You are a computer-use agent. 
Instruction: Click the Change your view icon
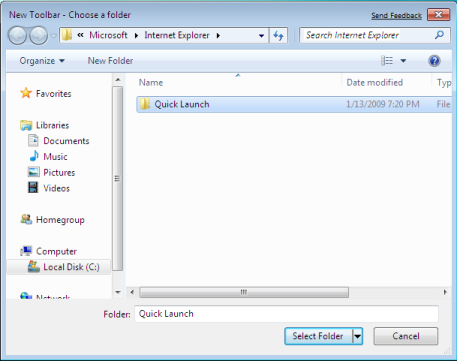click(x=387, y=61)
